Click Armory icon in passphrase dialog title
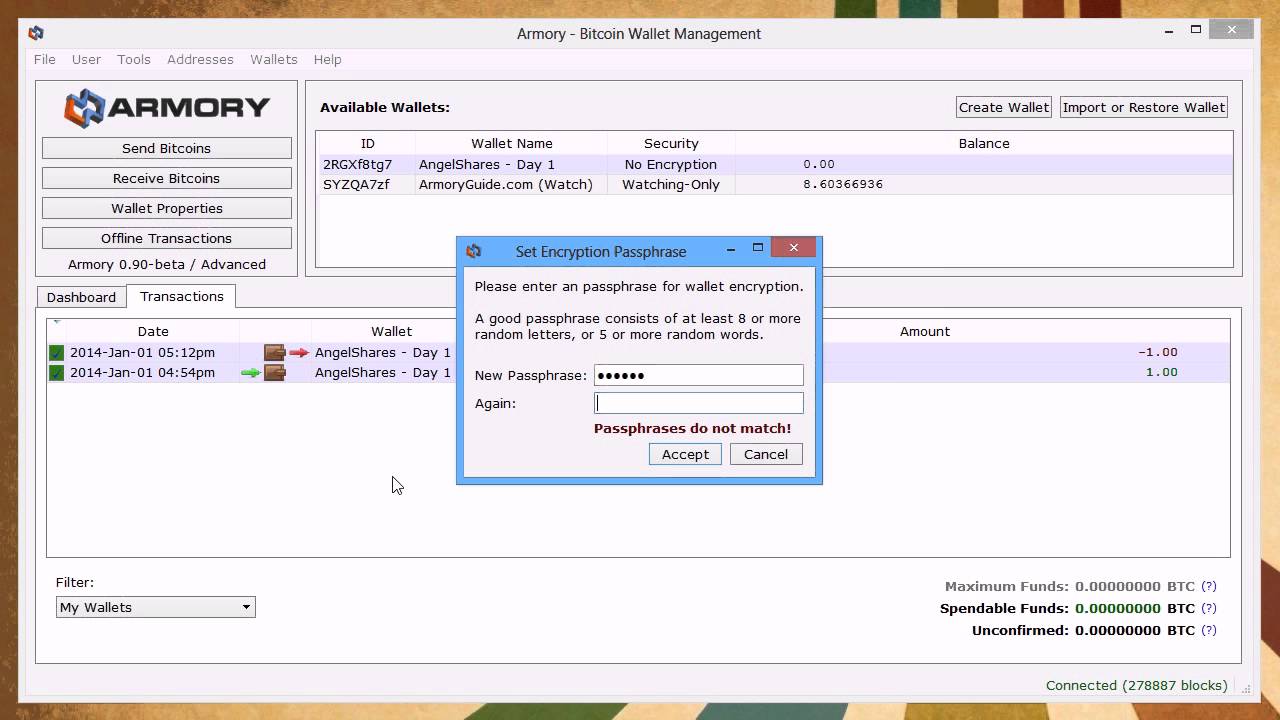This screenshot has width=1280, height=720. (x=474, y=251)
